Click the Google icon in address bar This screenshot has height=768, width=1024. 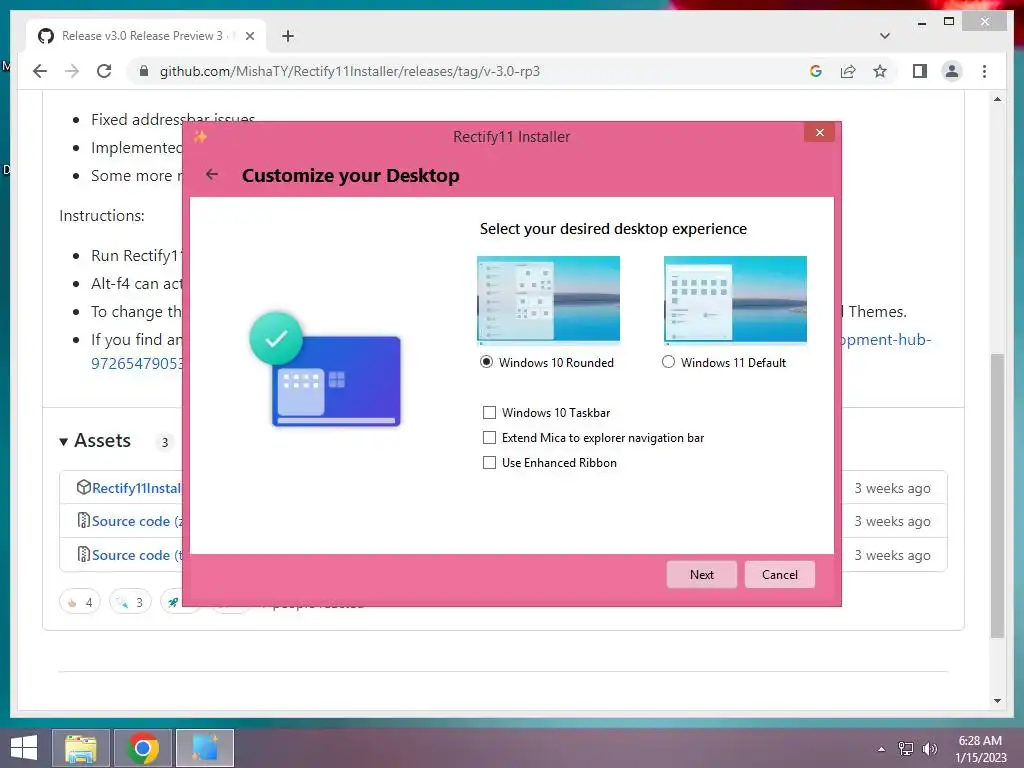816,71
